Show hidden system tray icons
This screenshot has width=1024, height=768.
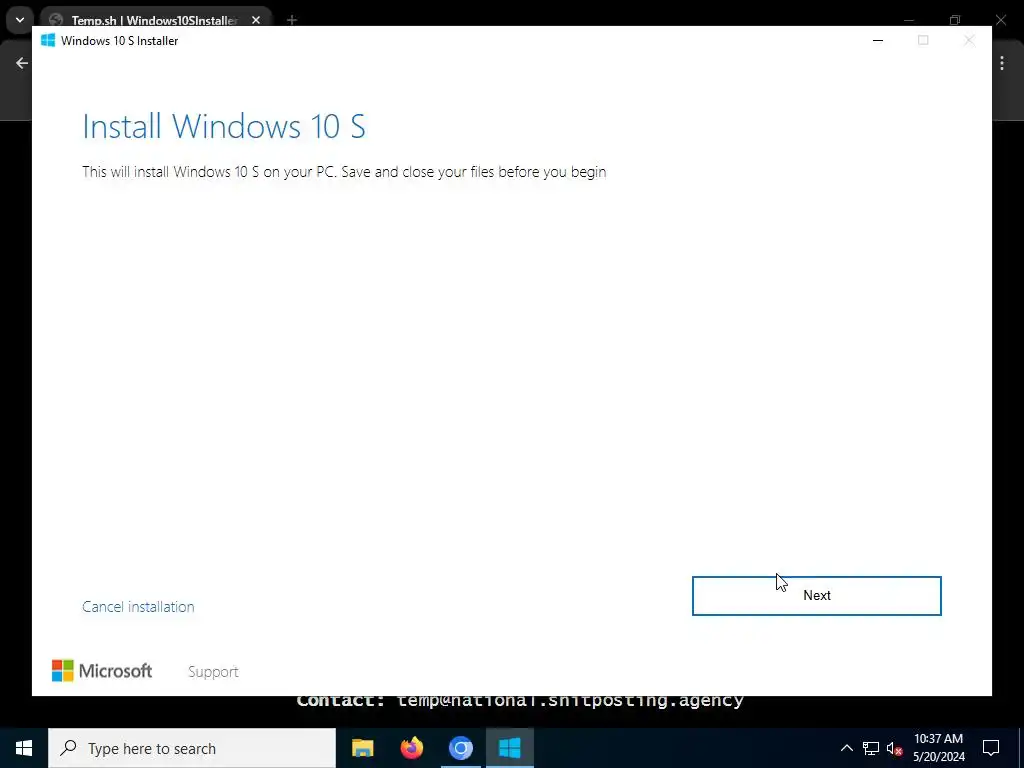click(x=846, y=748)
